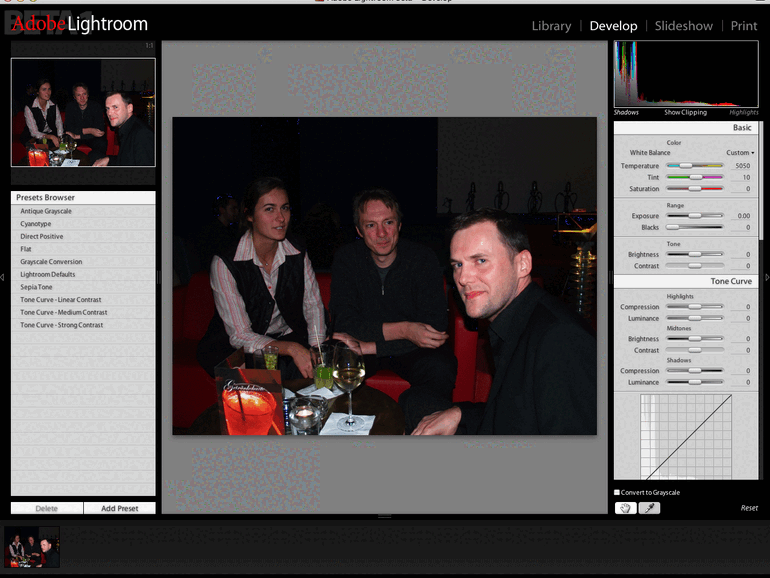The width and height of the screenshot is (770, 578).
Task: Click the navigator preview image
Action: [83, 112]
